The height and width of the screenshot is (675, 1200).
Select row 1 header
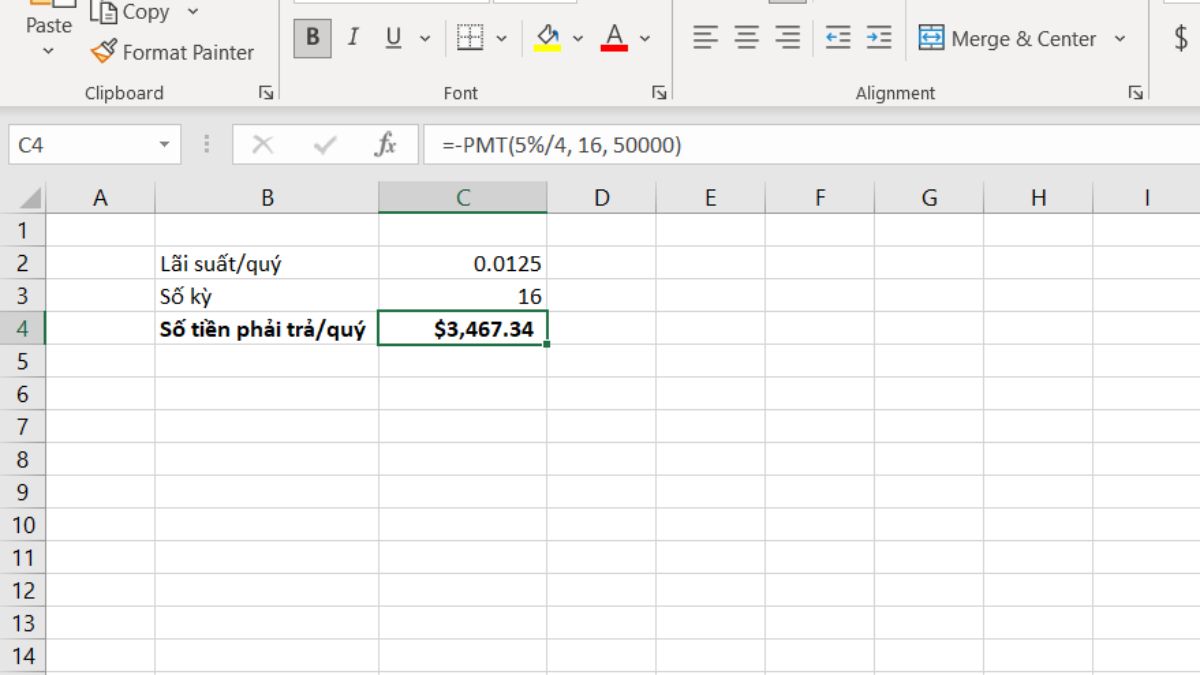23,230
